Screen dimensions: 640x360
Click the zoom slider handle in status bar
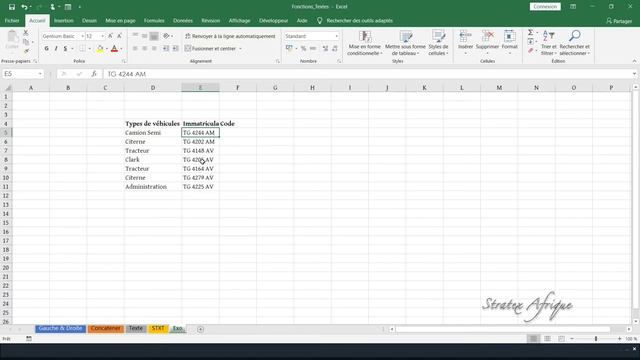[x=596, y=339]
